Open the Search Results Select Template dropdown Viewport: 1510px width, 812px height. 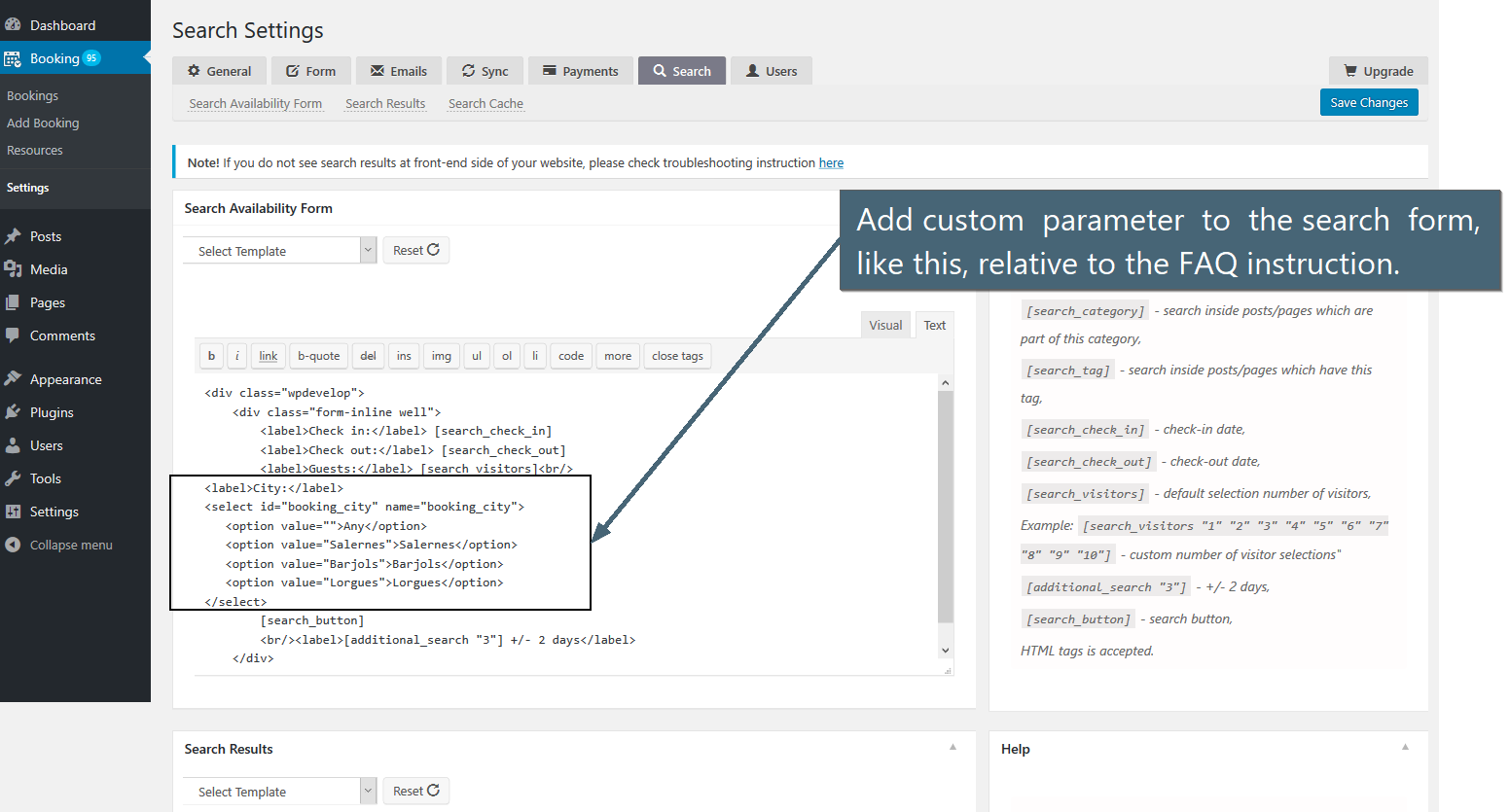click(279, 792)
